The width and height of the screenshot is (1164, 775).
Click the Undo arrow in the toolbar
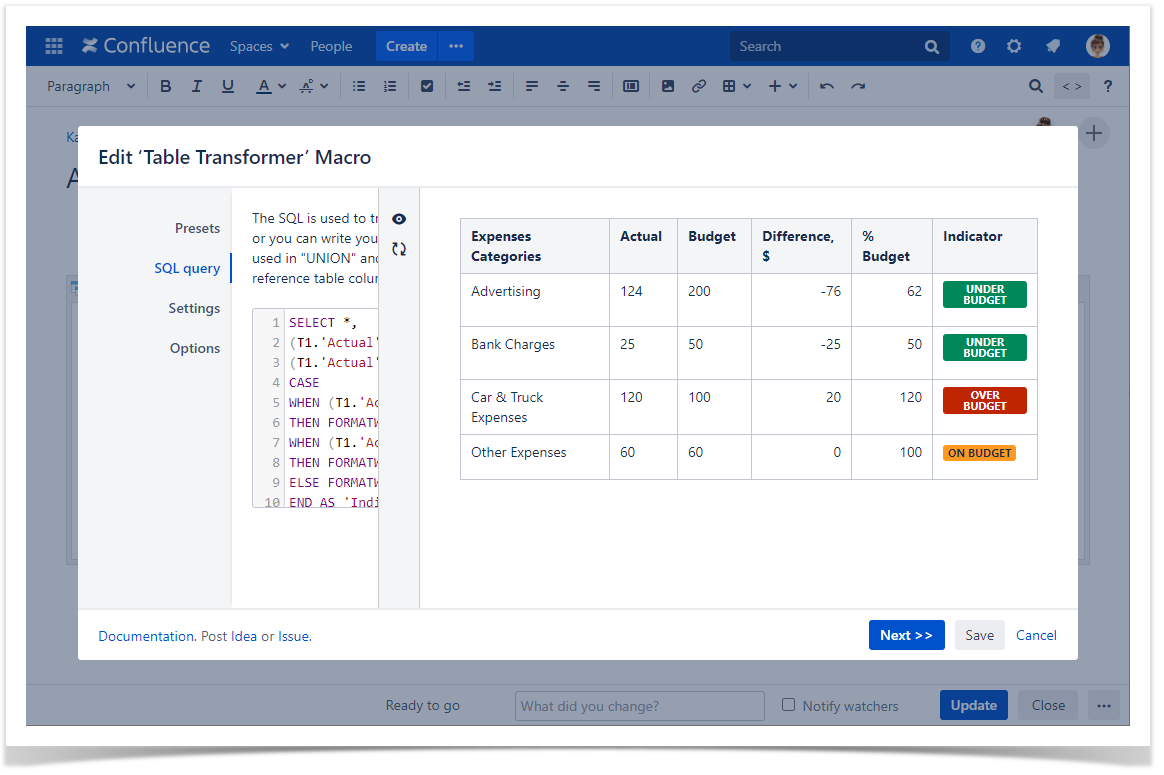coord(827,87)
